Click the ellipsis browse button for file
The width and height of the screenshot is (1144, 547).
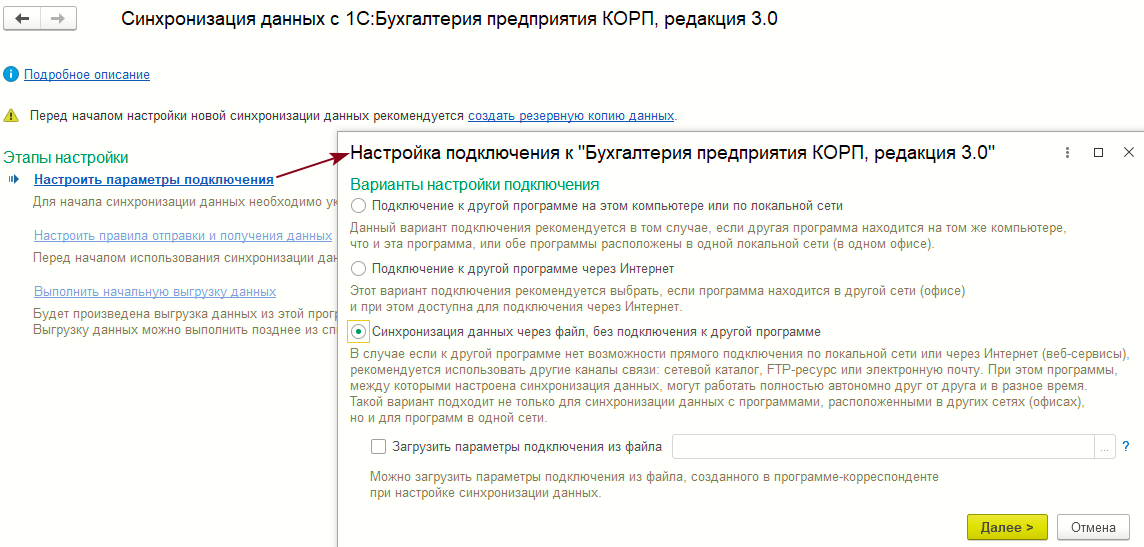1105,447
